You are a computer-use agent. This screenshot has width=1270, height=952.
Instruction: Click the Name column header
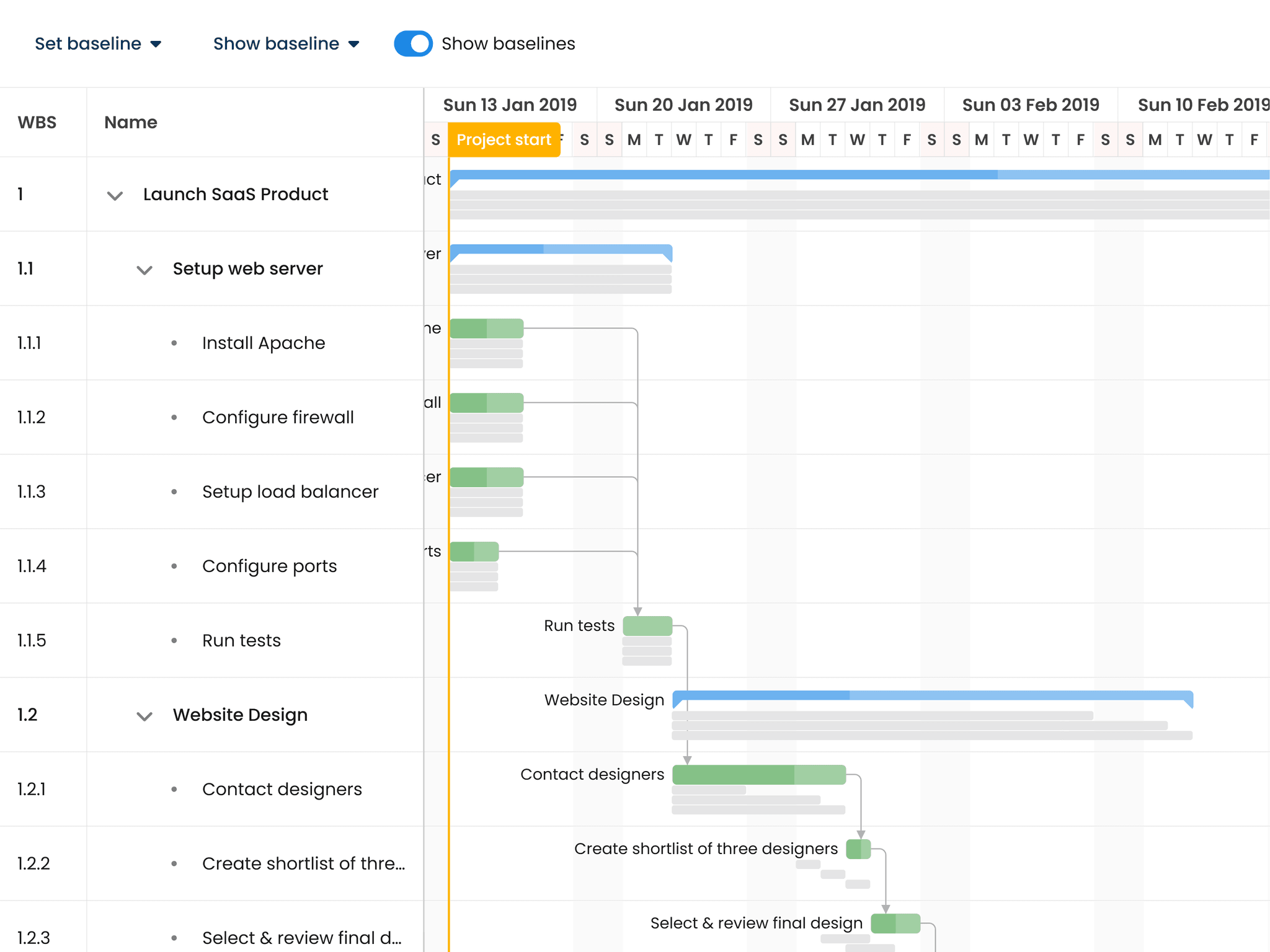pos(131,123)
